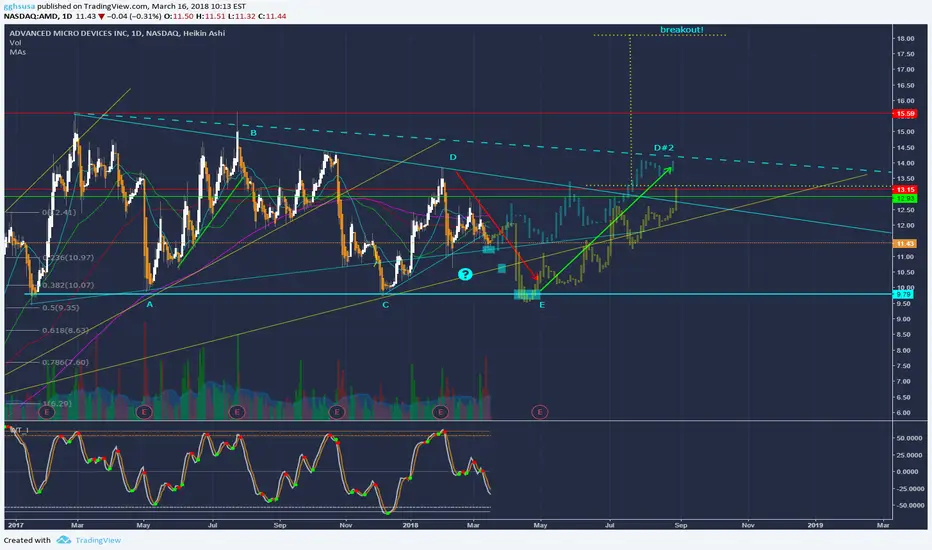Click the Fibonacci label 0.382(10.07)

click(68, 285)
